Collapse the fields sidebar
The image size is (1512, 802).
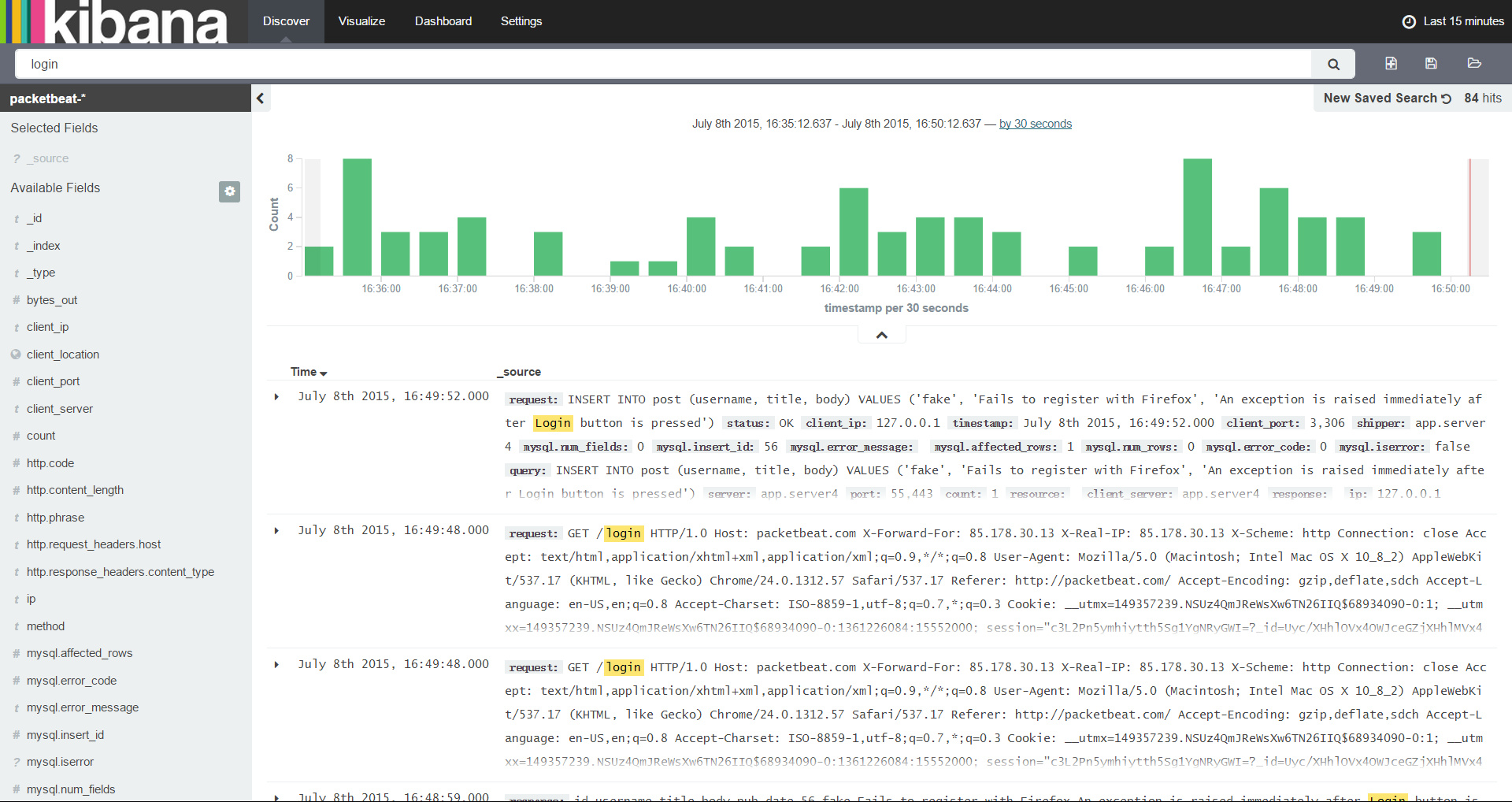(x=261, y=98)
